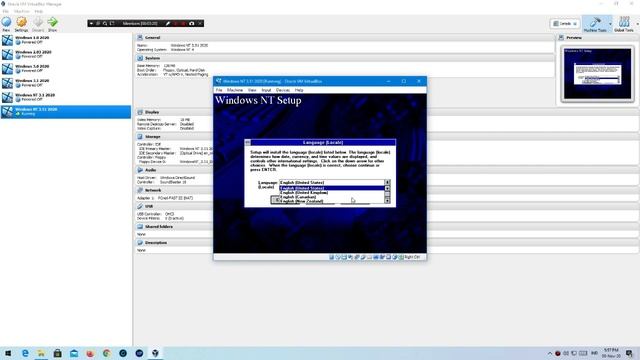Click the camera icon on recording bar
The height and width of the screenshot is (360, 640).
pyautogui.click(x=191, y=24)
